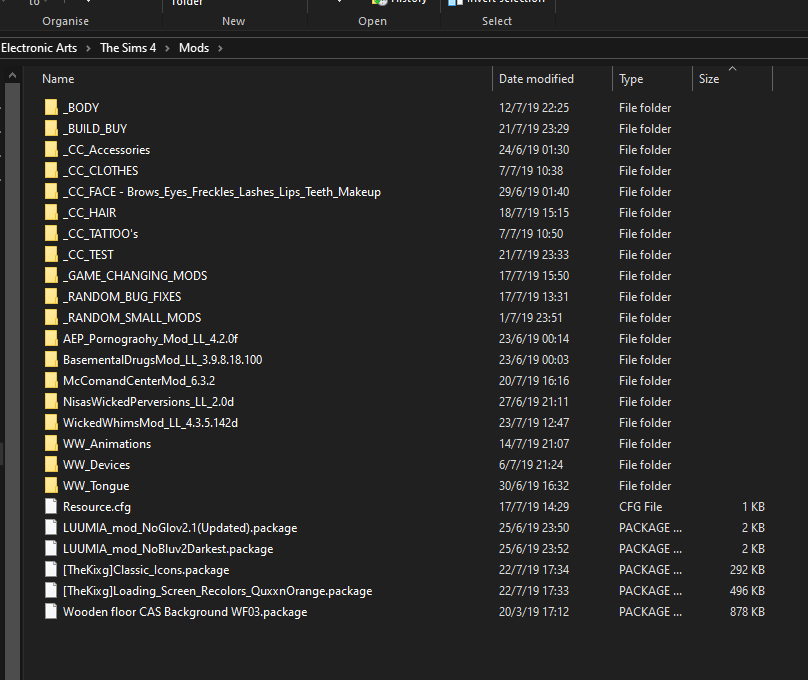
Task: Click the 878 KB size cell
Action: pos(747,612)
